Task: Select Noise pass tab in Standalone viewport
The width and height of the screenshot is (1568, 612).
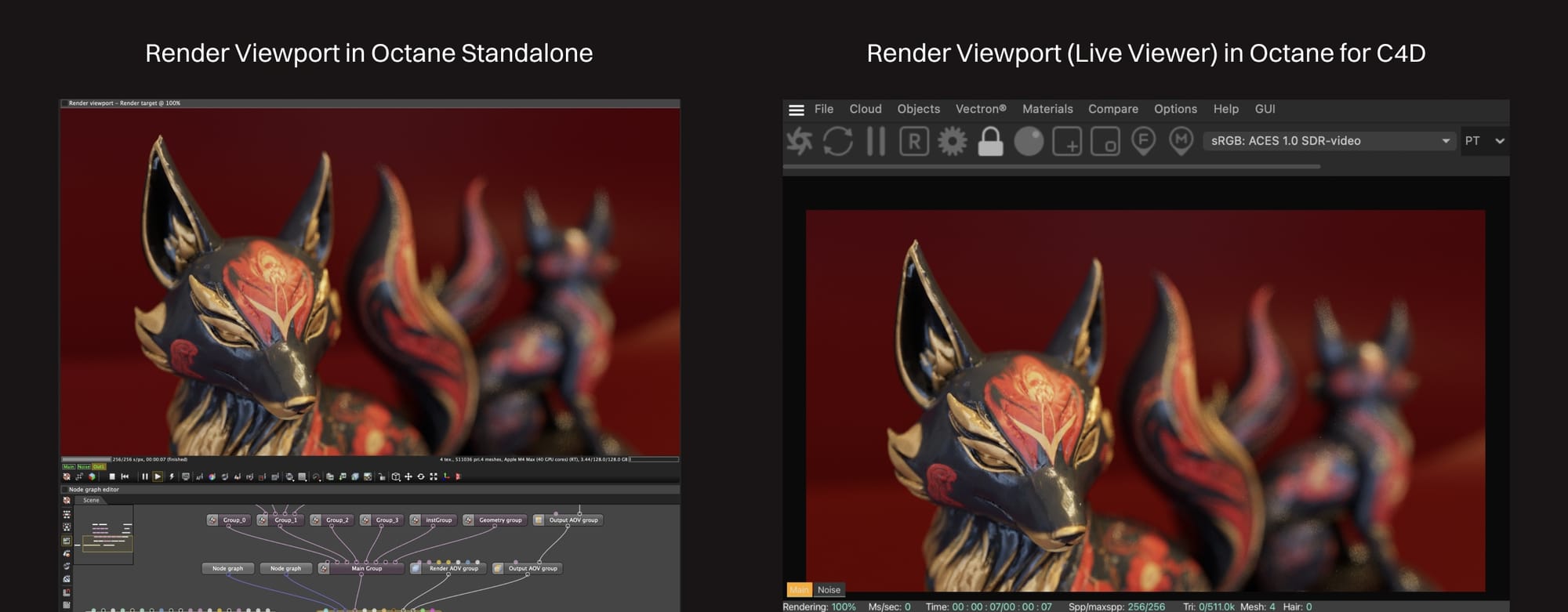Action: [84, 467]
